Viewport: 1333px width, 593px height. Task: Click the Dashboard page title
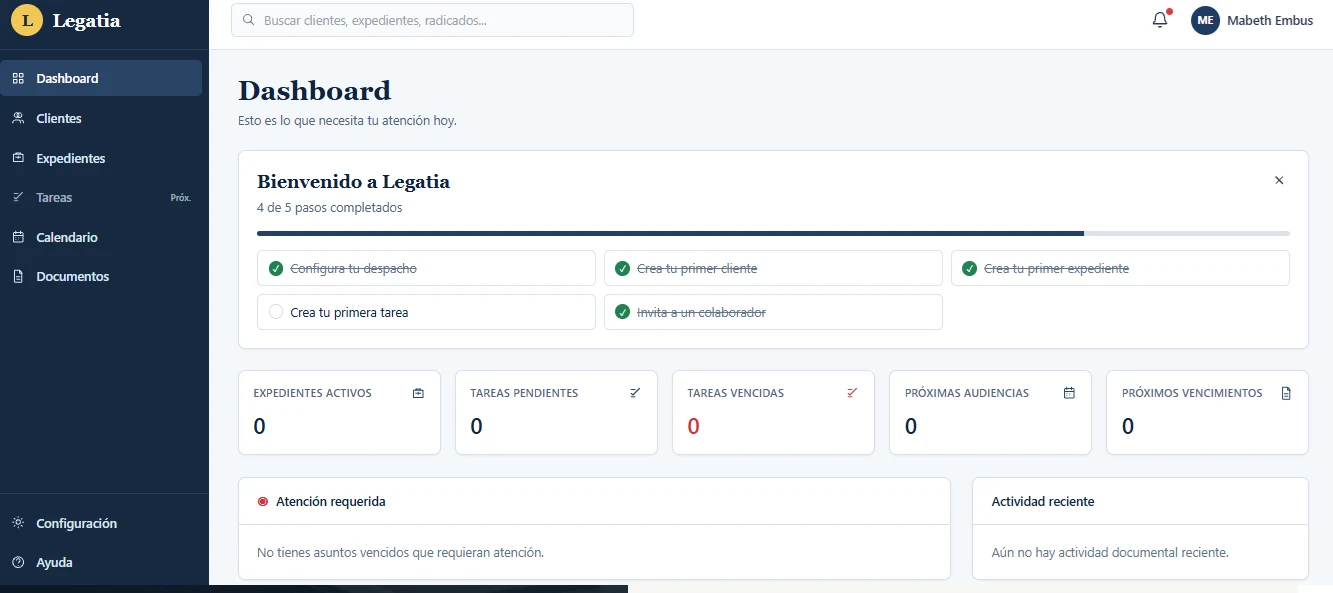tap(314, 91)
